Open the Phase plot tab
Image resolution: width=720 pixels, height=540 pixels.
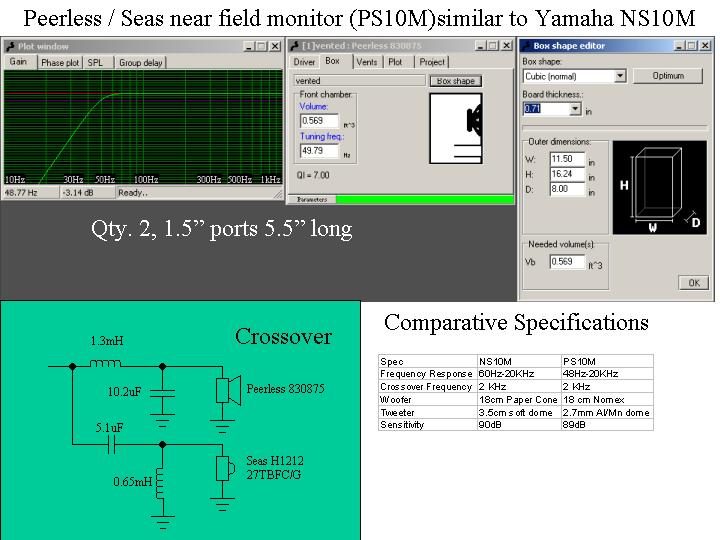pos(60,62)
